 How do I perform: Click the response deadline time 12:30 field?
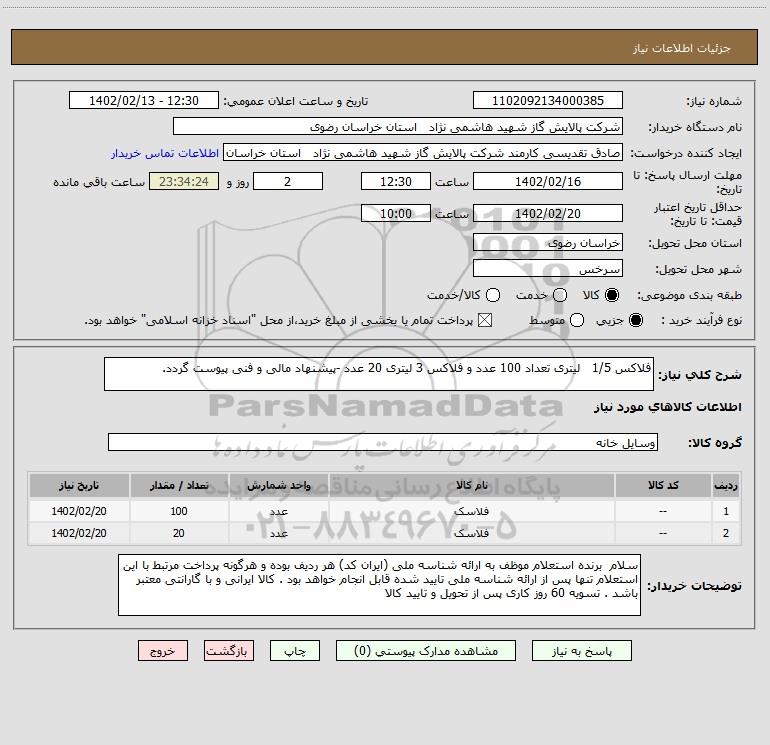click(x=395, y=181)
